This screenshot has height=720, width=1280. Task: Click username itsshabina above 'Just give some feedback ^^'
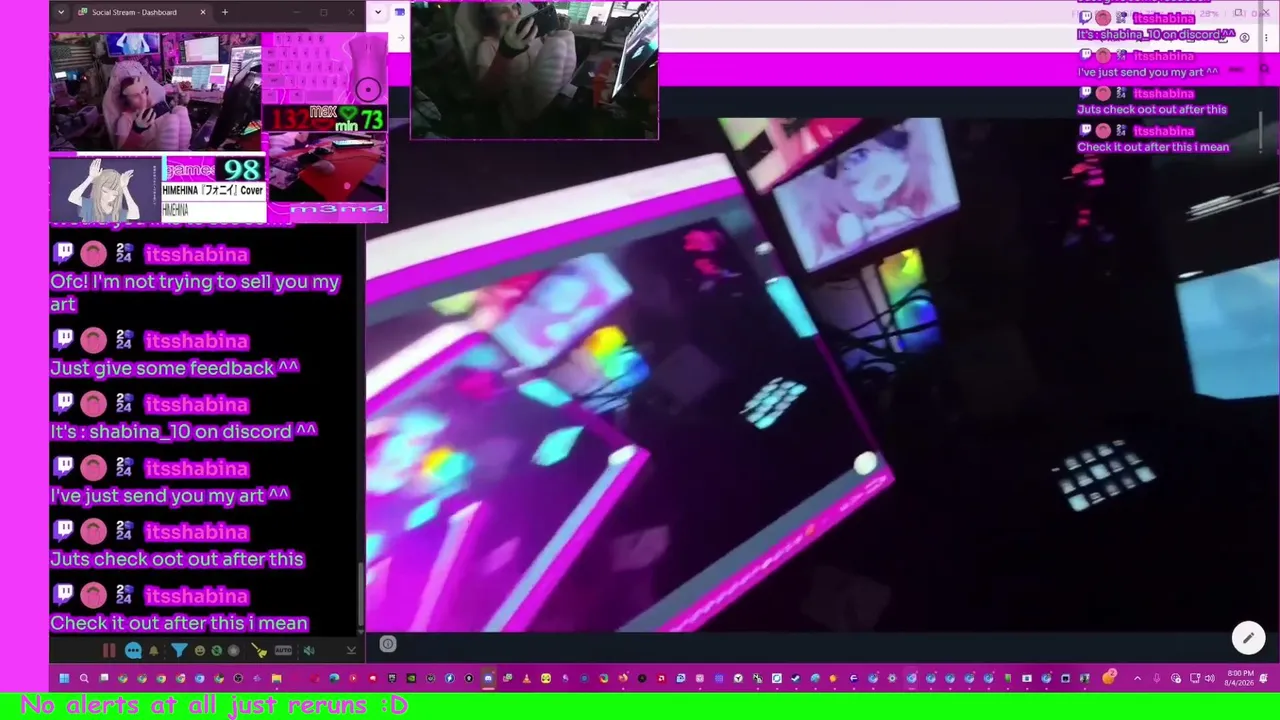pyautogui.click(x=196, y=341)
